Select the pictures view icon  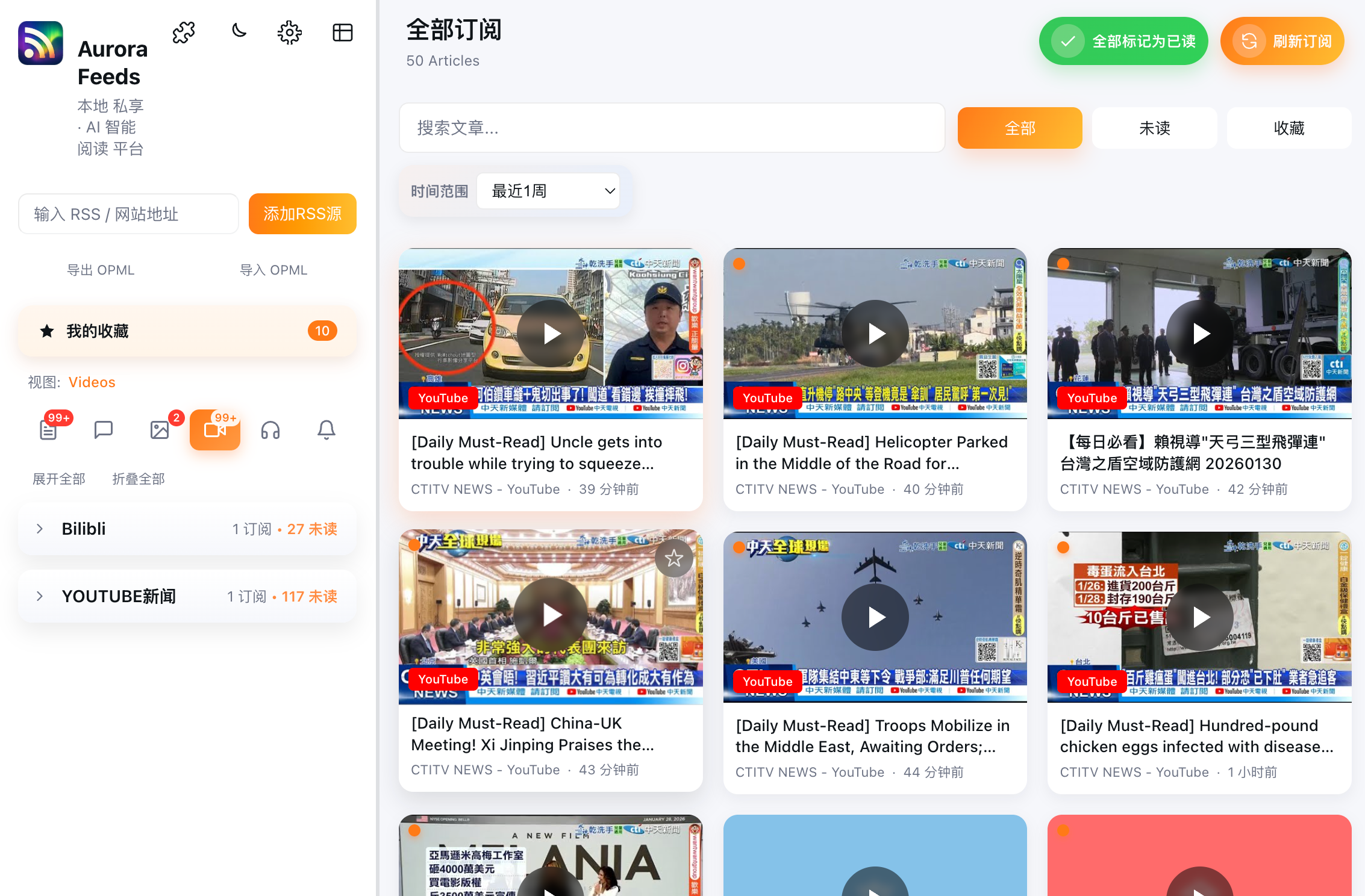pyautogui.click(x=160, y=430)
